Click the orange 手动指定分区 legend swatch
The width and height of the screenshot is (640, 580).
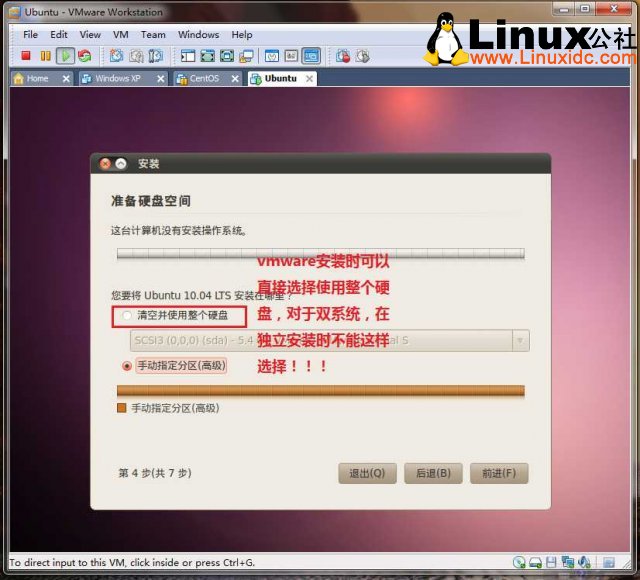click(x=122, y=408)
